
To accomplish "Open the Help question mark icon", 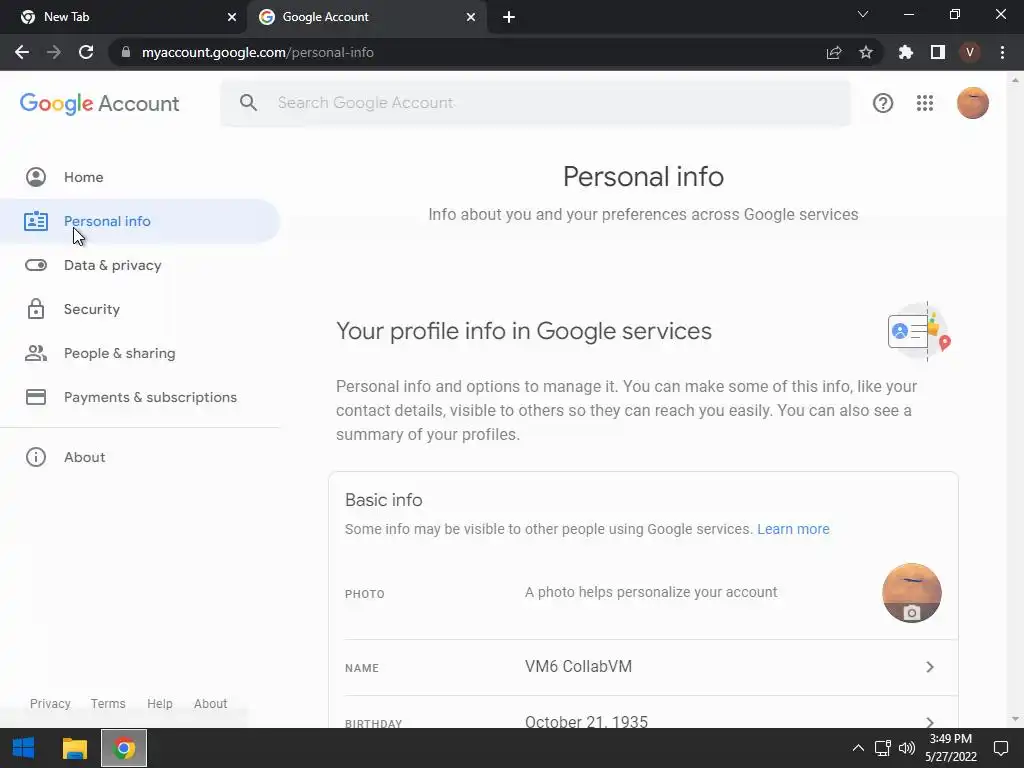I will pos(883,103).
